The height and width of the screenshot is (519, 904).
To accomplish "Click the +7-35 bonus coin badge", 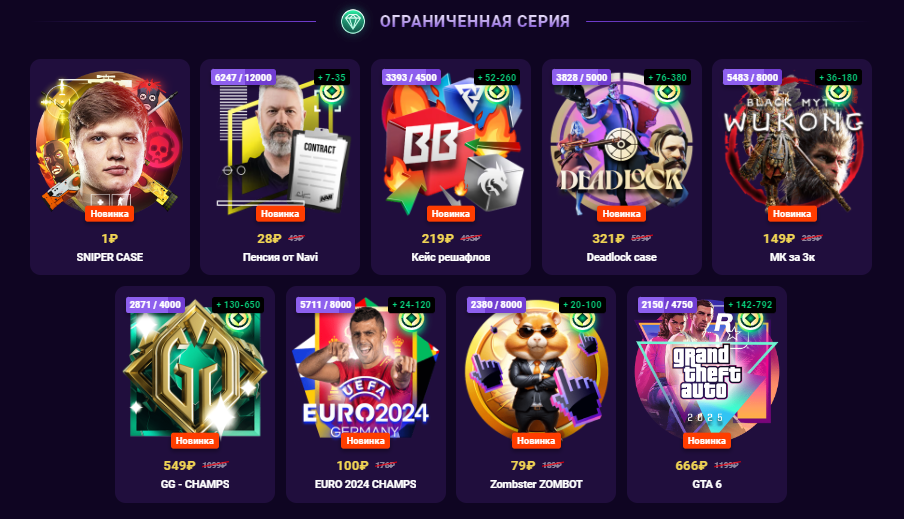I will coord(332,77).
